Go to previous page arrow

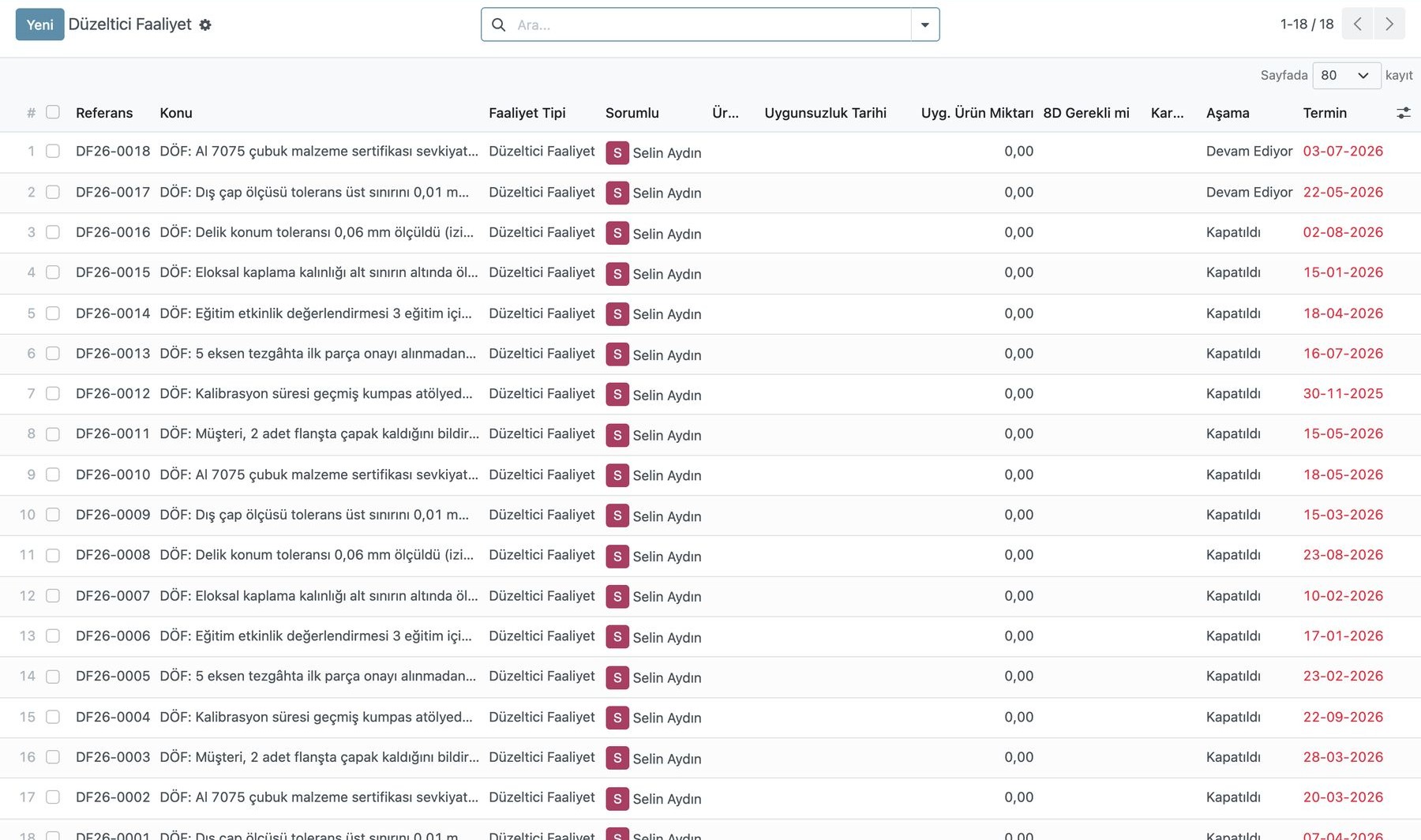pyautogui.click(x=1358, y=24)
